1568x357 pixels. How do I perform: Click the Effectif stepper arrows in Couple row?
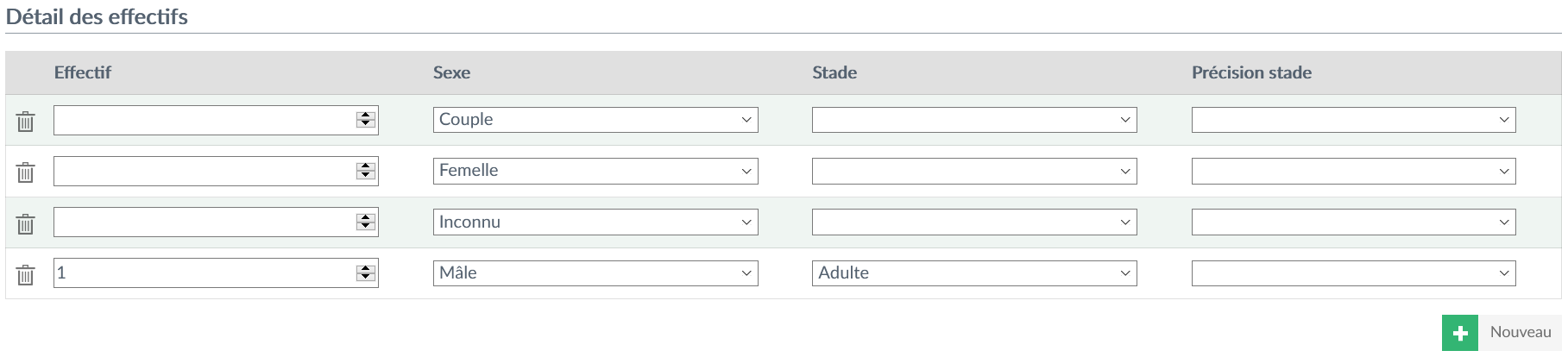pos(366,120)
